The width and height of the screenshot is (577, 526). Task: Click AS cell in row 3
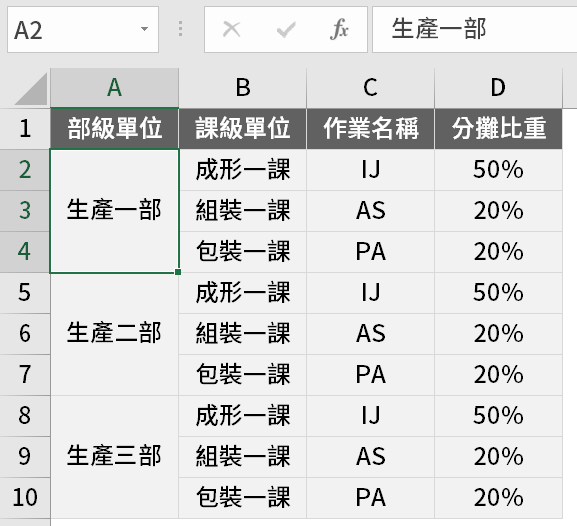pyautogui.click(x=370, y=211)
